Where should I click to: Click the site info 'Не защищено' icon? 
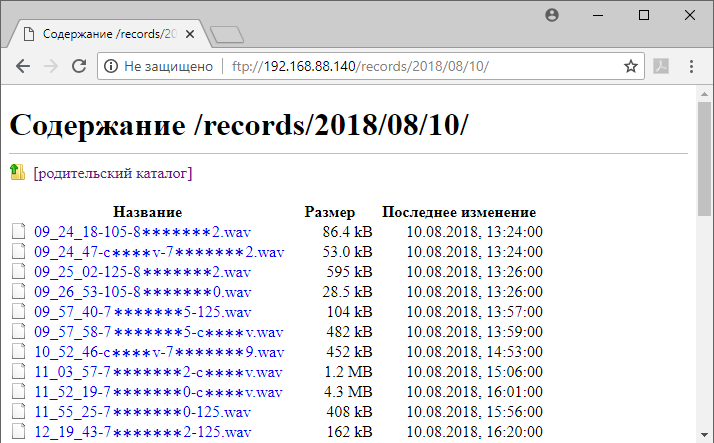click(x=112, y=67)
